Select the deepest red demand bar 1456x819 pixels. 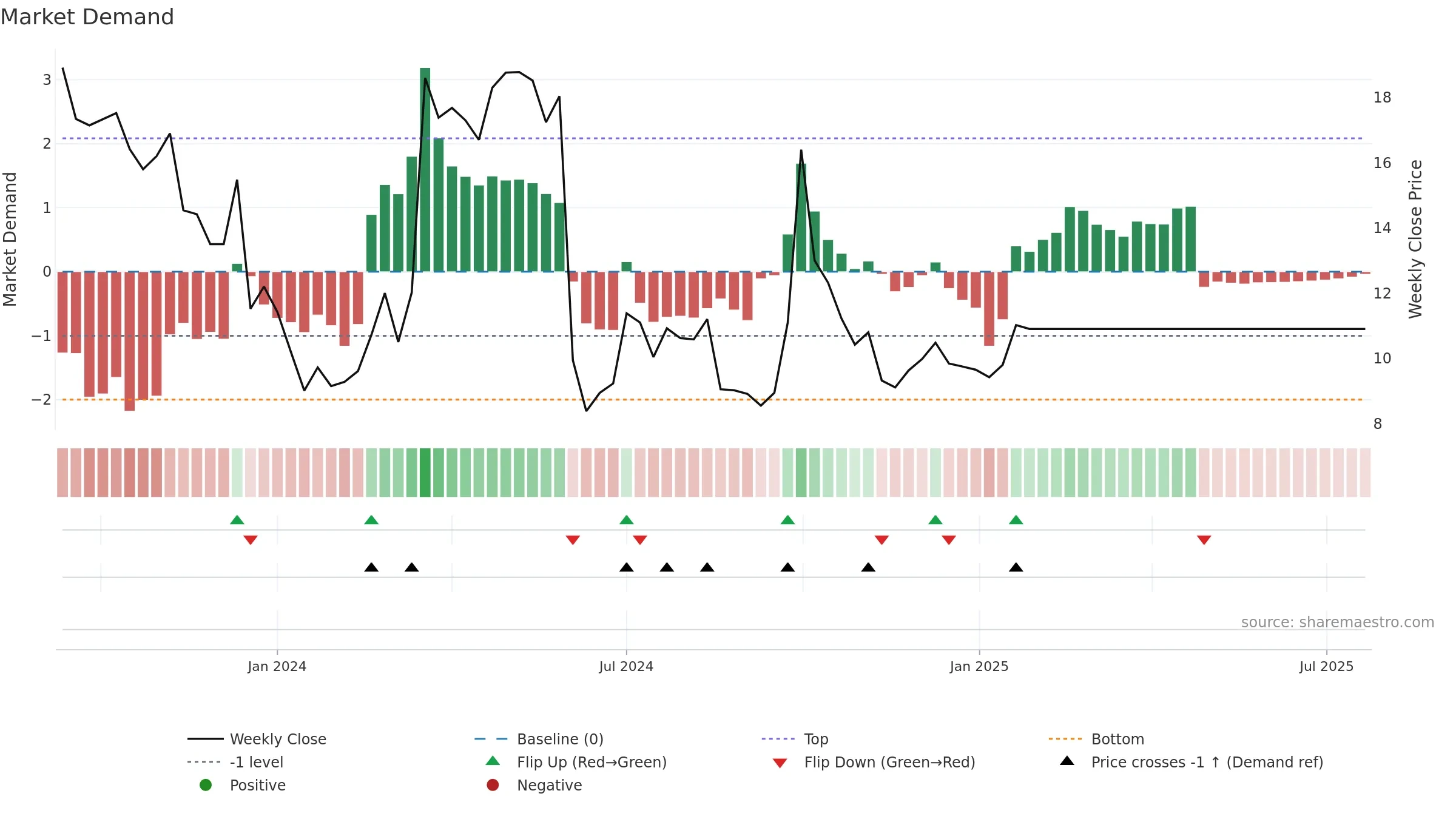[129, 341]
